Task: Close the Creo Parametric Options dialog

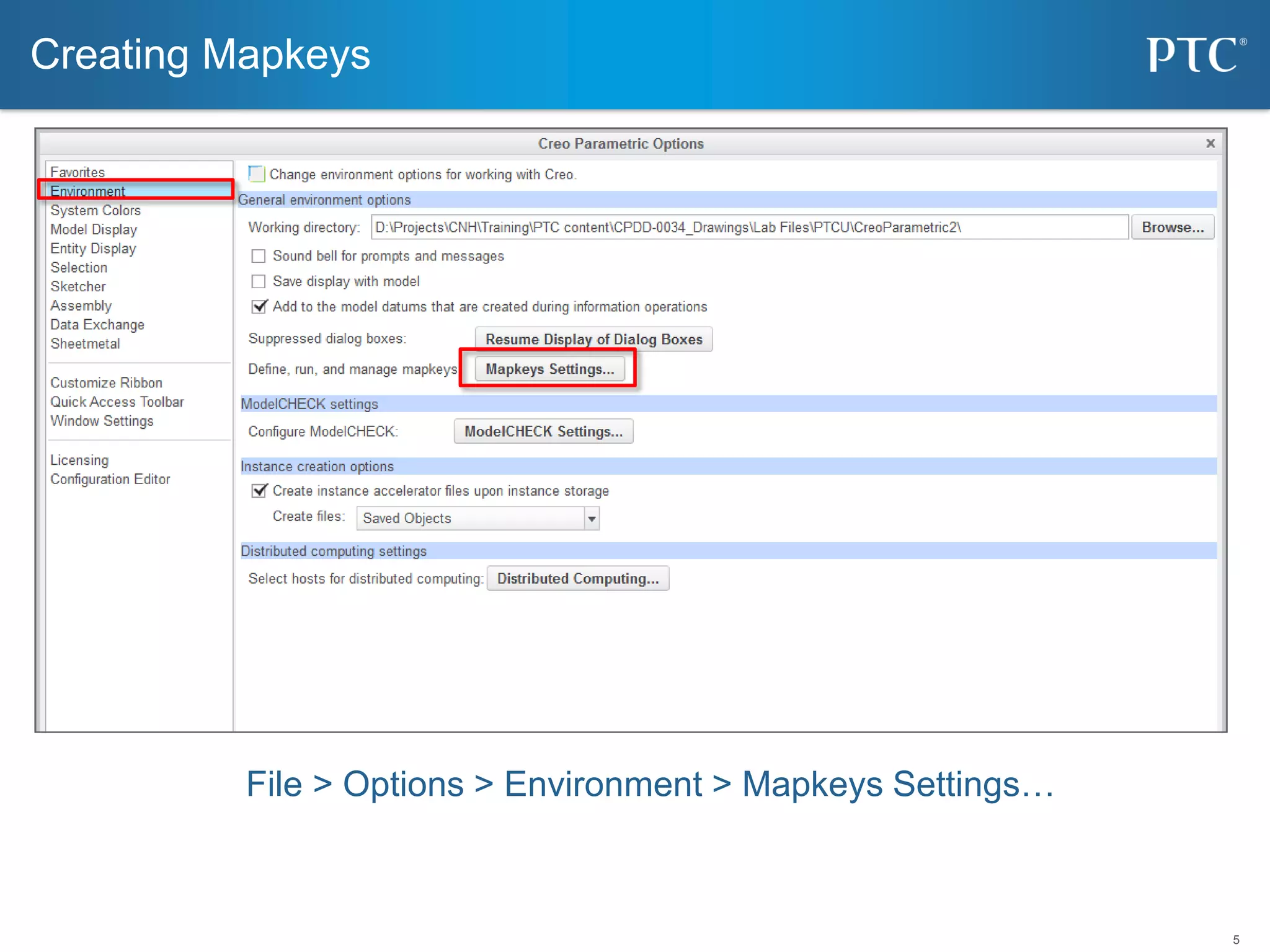Action: 1210,143
